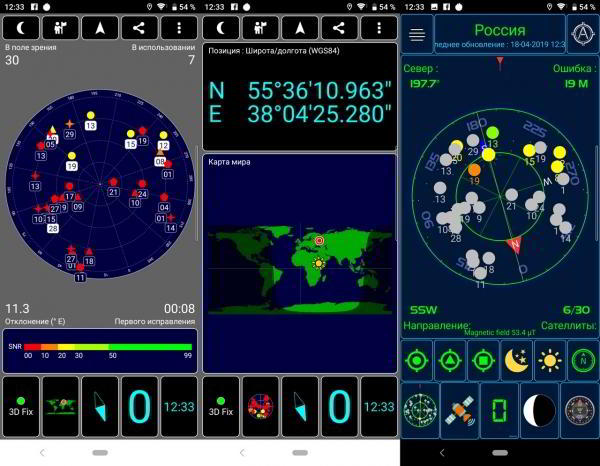Open three-dot overflow menu above the position panel

click(x=378, y=29)
